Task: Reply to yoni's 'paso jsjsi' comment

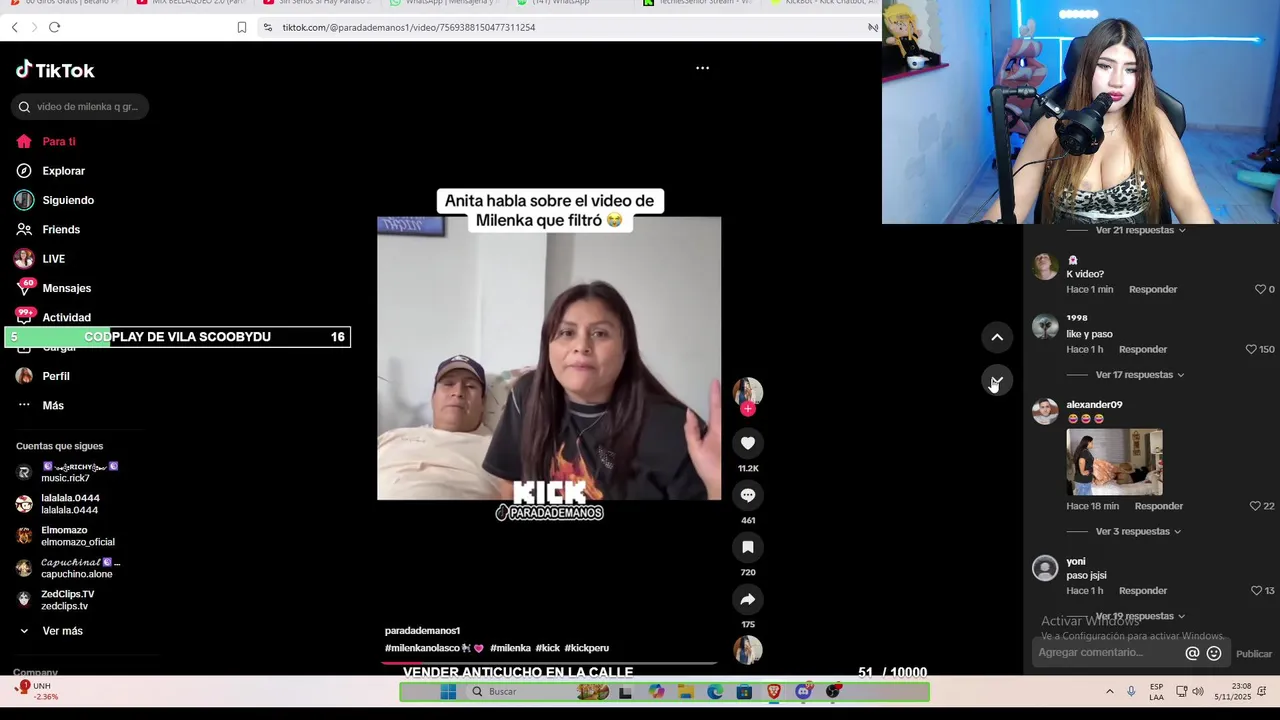Action: click(x=1143, y=591)
